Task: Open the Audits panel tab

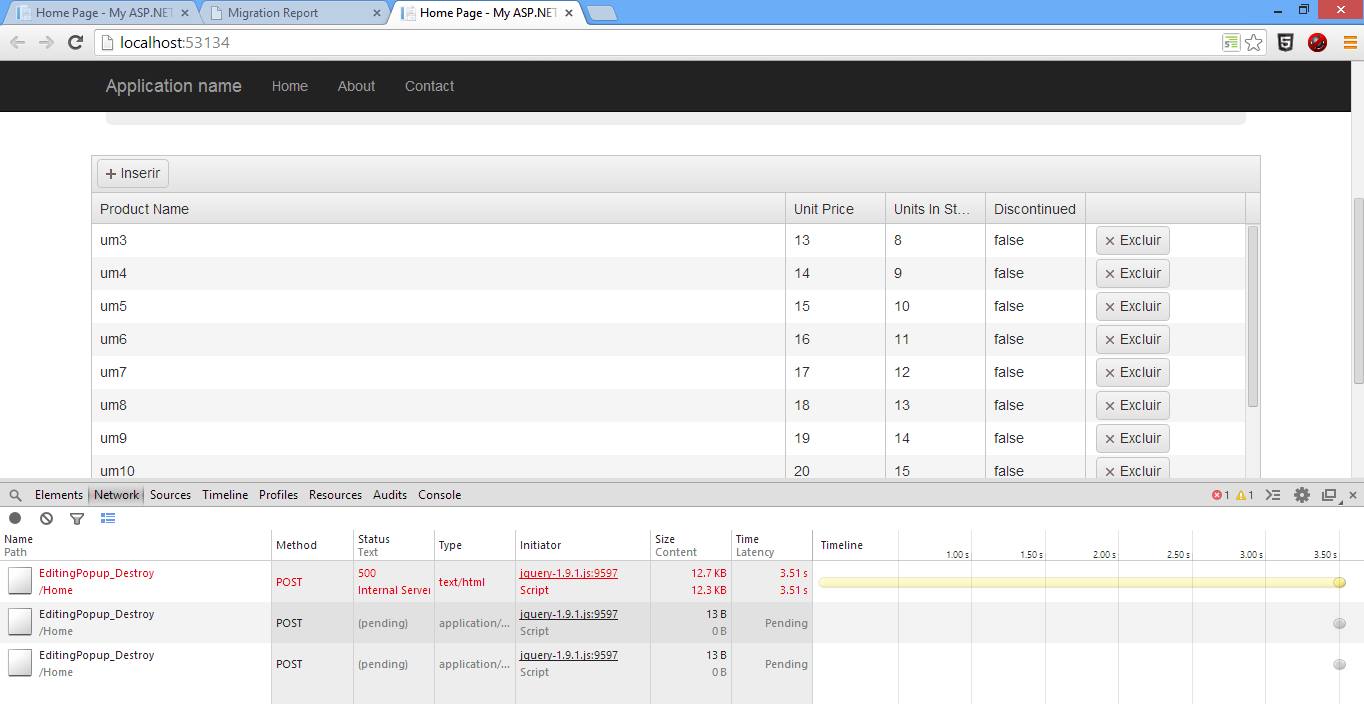Action: click(390, 495)
